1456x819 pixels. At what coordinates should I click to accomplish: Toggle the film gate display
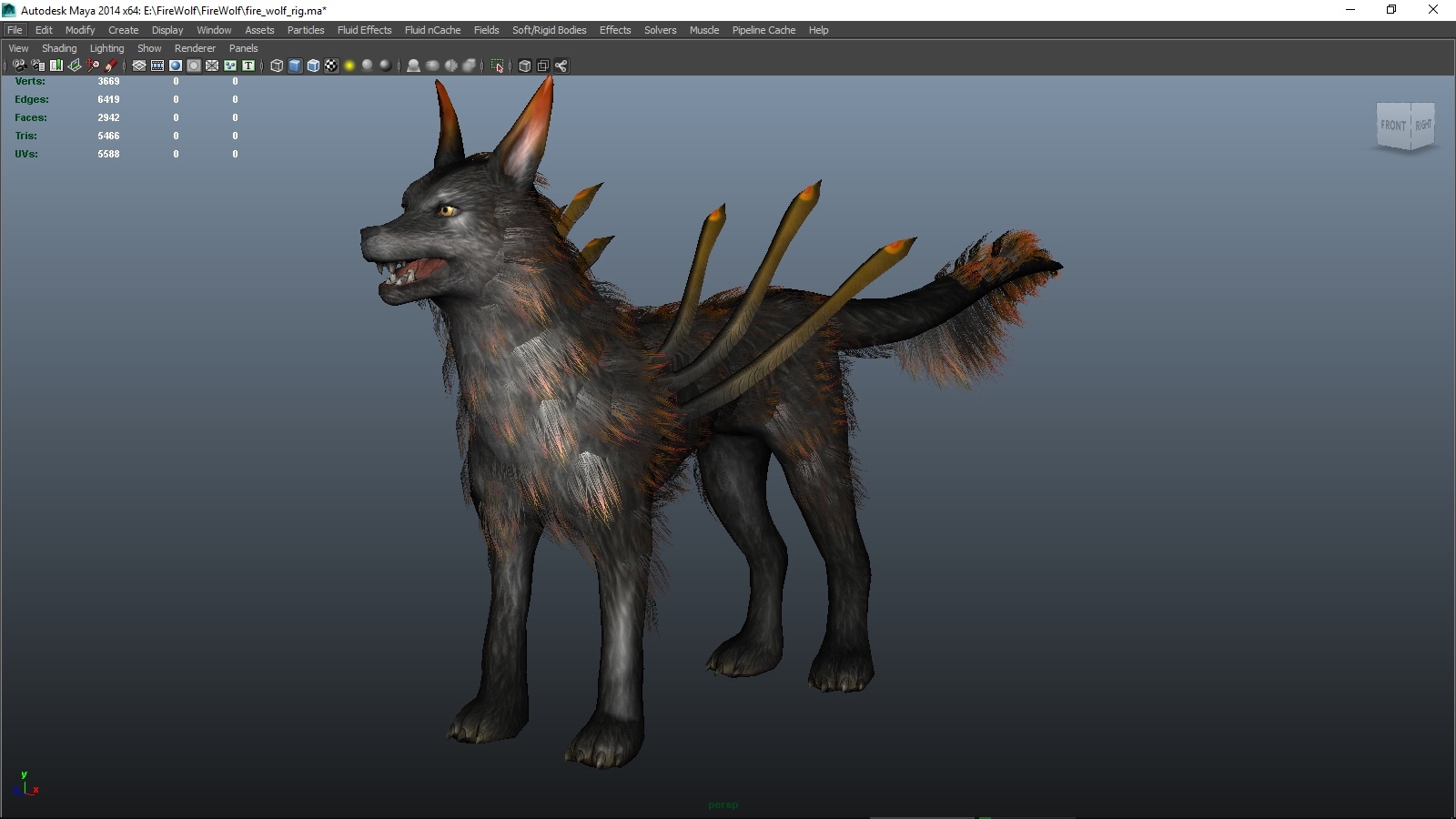click(157, 65)
